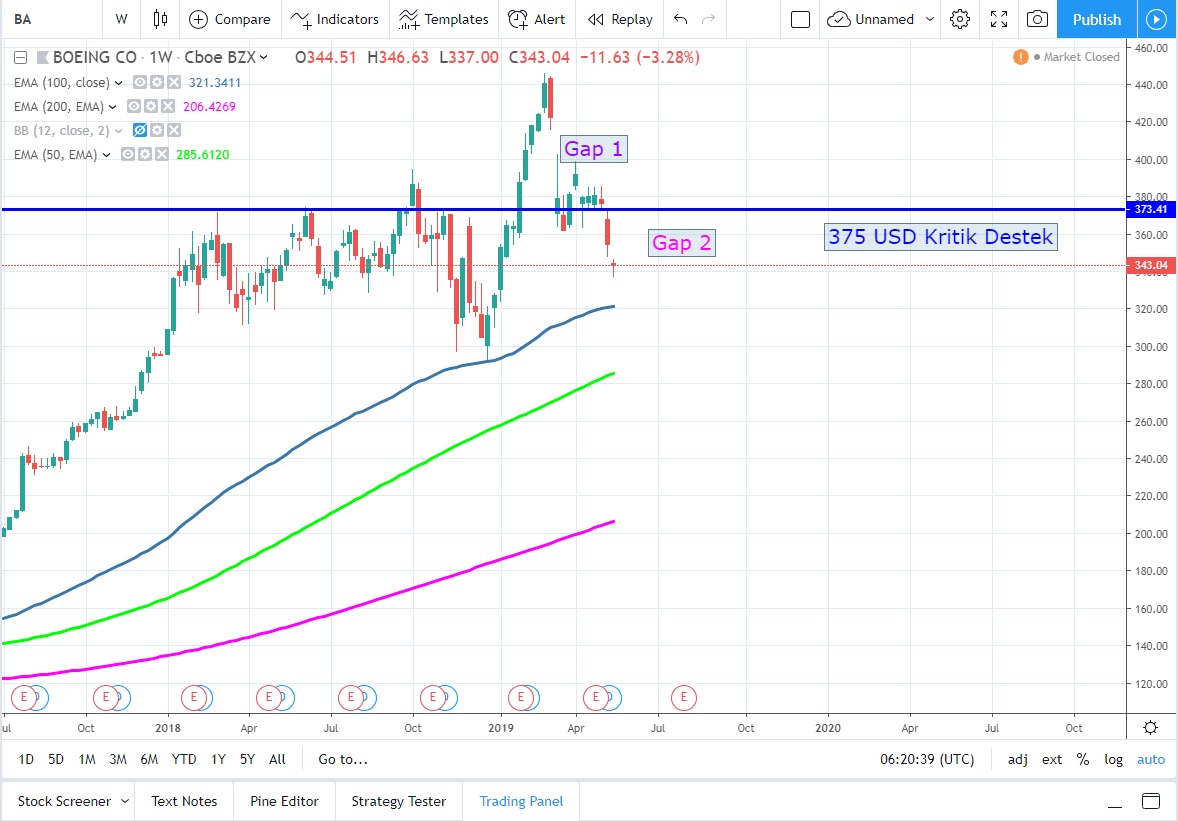Show the hidden BB indicator
The width and height of the screenshot is (1178, 821).
click(140, 131)
